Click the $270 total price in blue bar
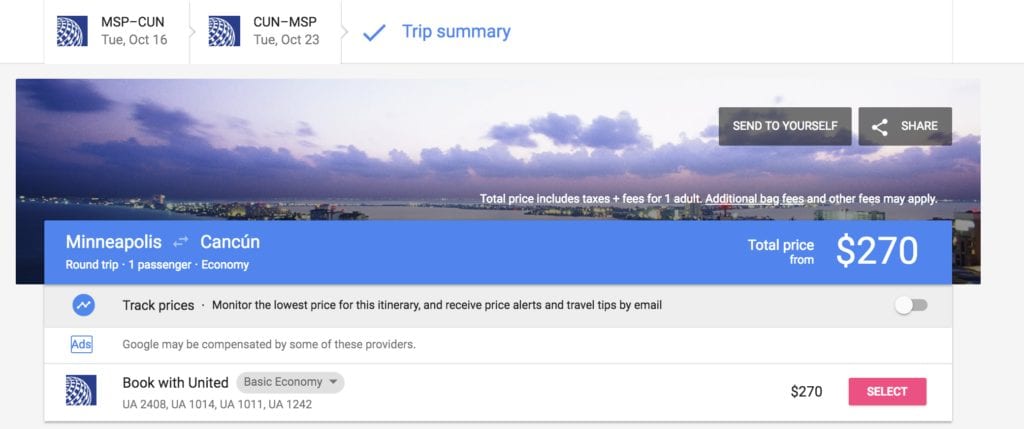This screenshot has width=1024, height=429. click(x=877, y=251)
